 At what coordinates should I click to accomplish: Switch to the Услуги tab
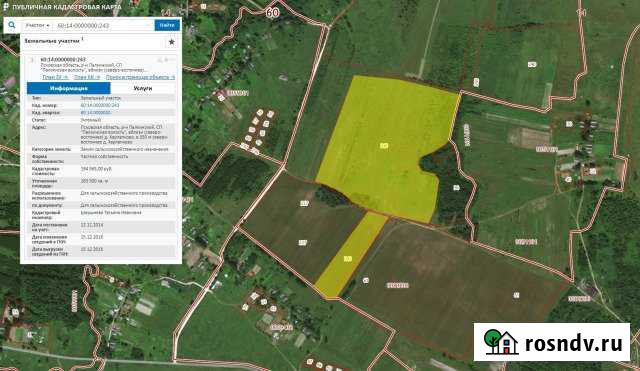coord(143,88)
